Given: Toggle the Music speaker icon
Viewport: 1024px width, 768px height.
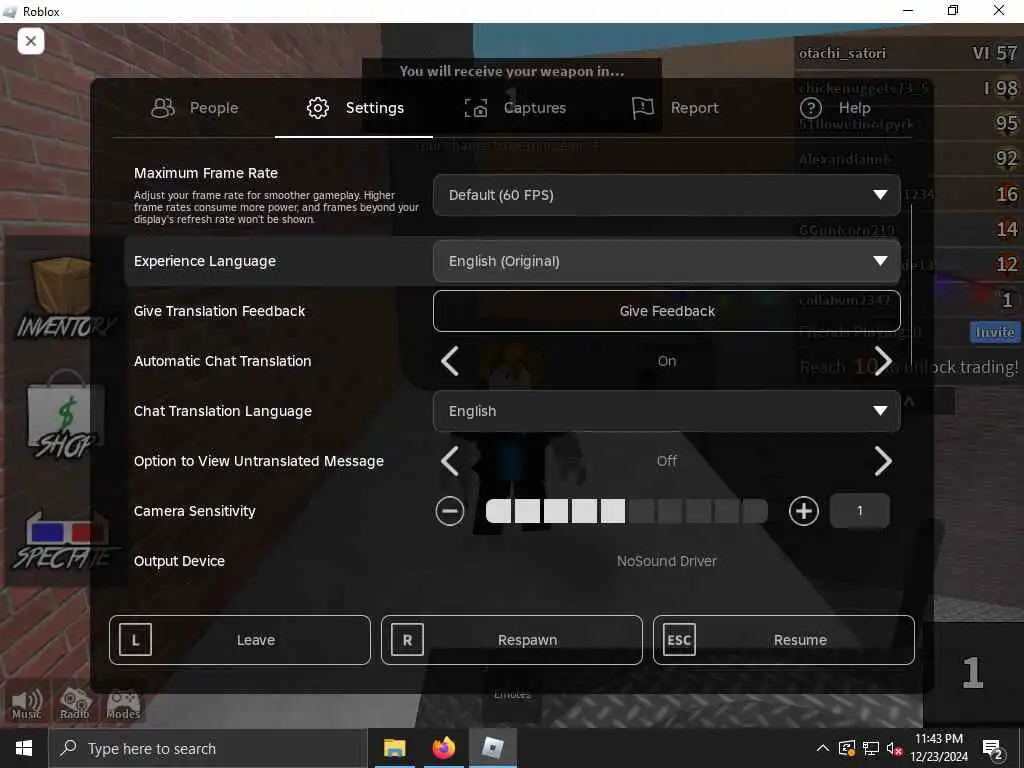Looking at the screenshot, I should click(26, 704).
